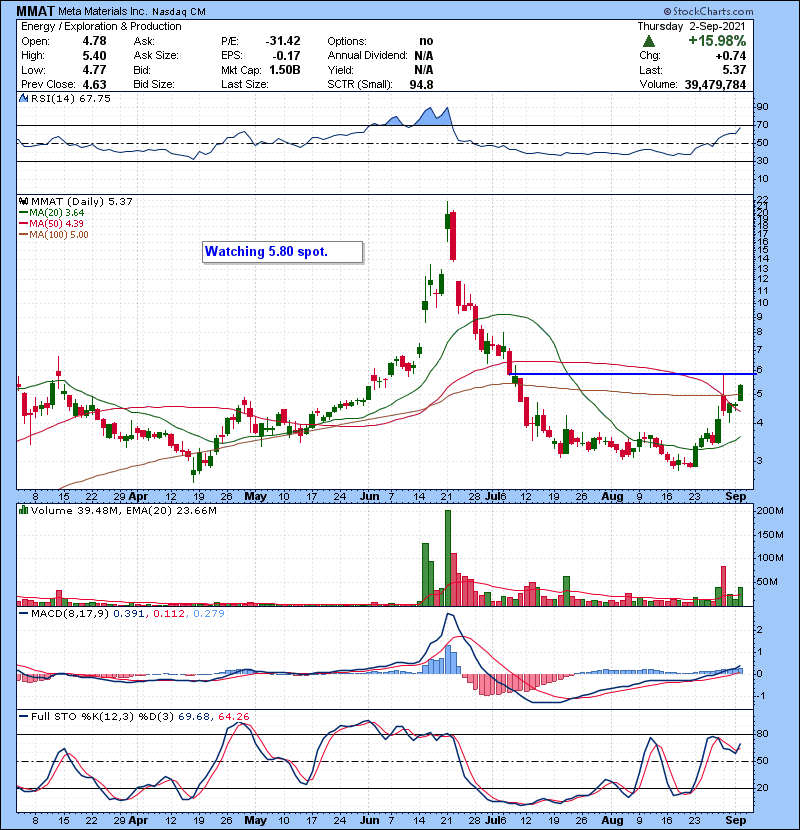Click the SCTR (Small) value 94.8
The image size is (800, 830).
click(x=421, y=85)
